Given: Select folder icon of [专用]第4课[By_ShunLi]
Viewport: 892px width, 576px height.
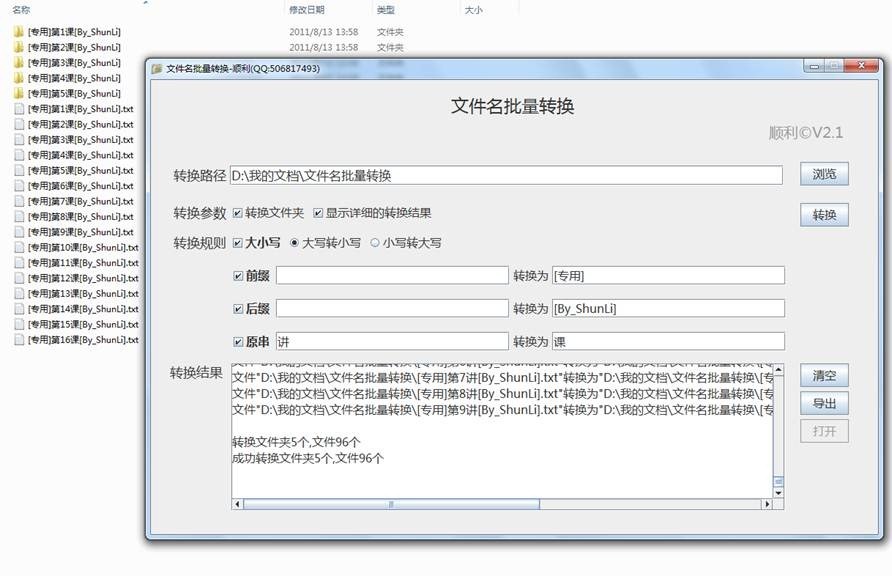Looking at the screenshot, I should tap(19, 78).
